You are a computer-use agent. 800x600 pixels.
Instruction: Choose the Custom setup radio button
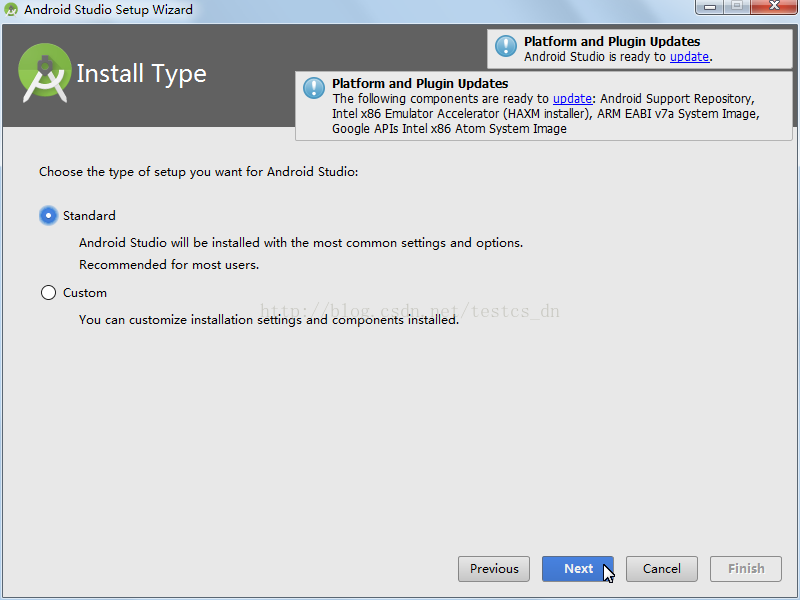coord(48,293)
